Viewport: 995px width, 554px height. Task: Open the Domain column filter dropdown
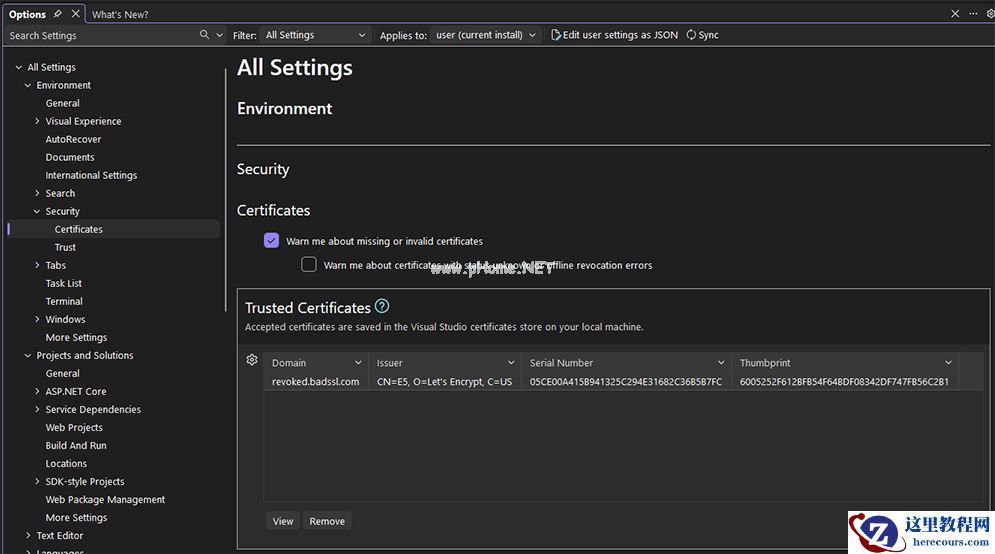(x=358, y=363)
